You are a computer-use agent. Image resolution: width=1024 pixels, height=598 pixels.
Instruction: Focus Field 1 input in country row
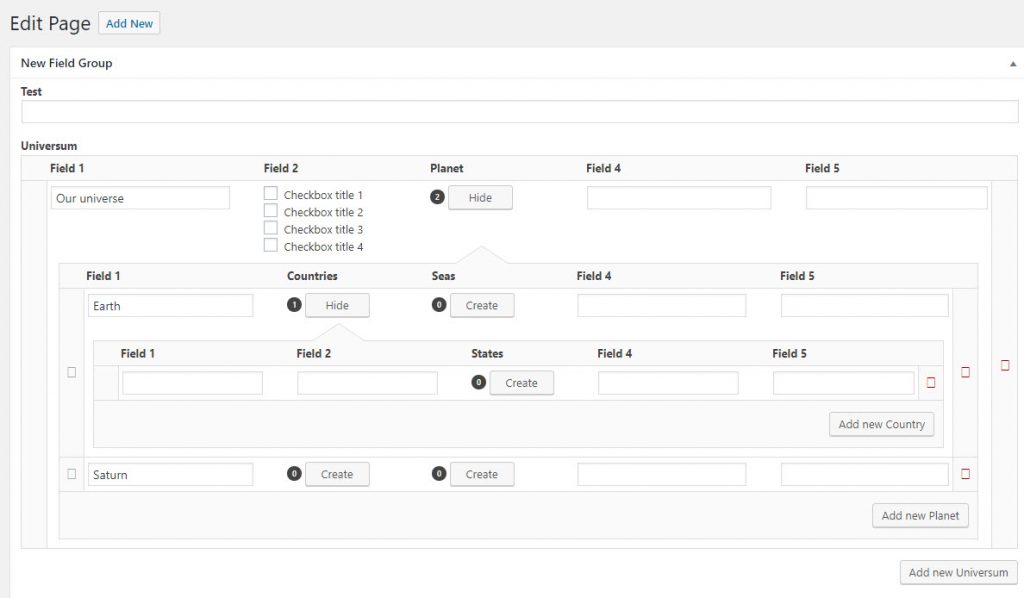click(193, 383)
